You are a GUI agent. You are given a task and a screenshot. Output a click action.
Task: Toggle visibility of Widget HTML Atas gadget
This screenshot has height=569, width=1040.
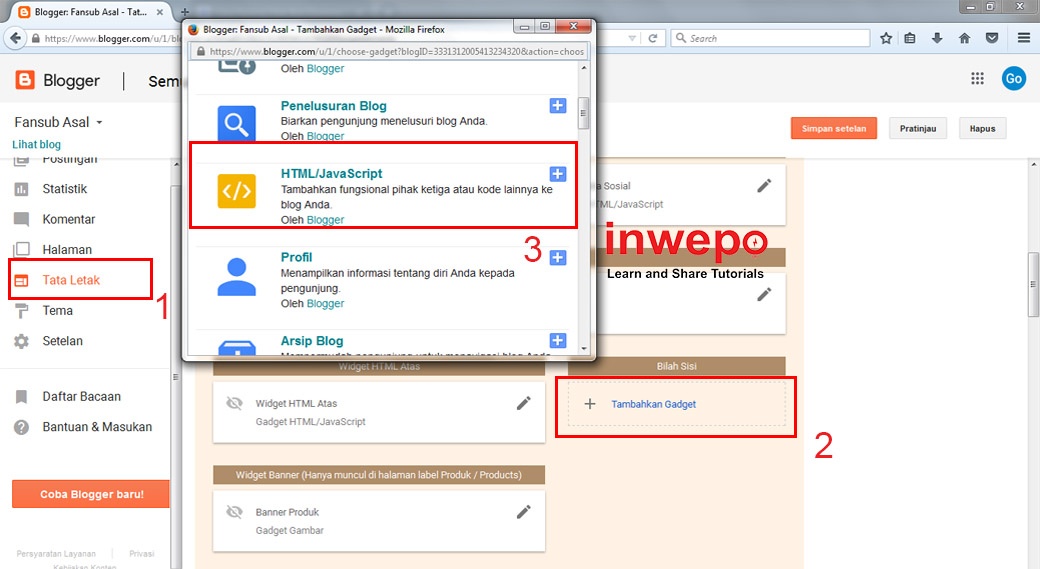pos(234,403)
